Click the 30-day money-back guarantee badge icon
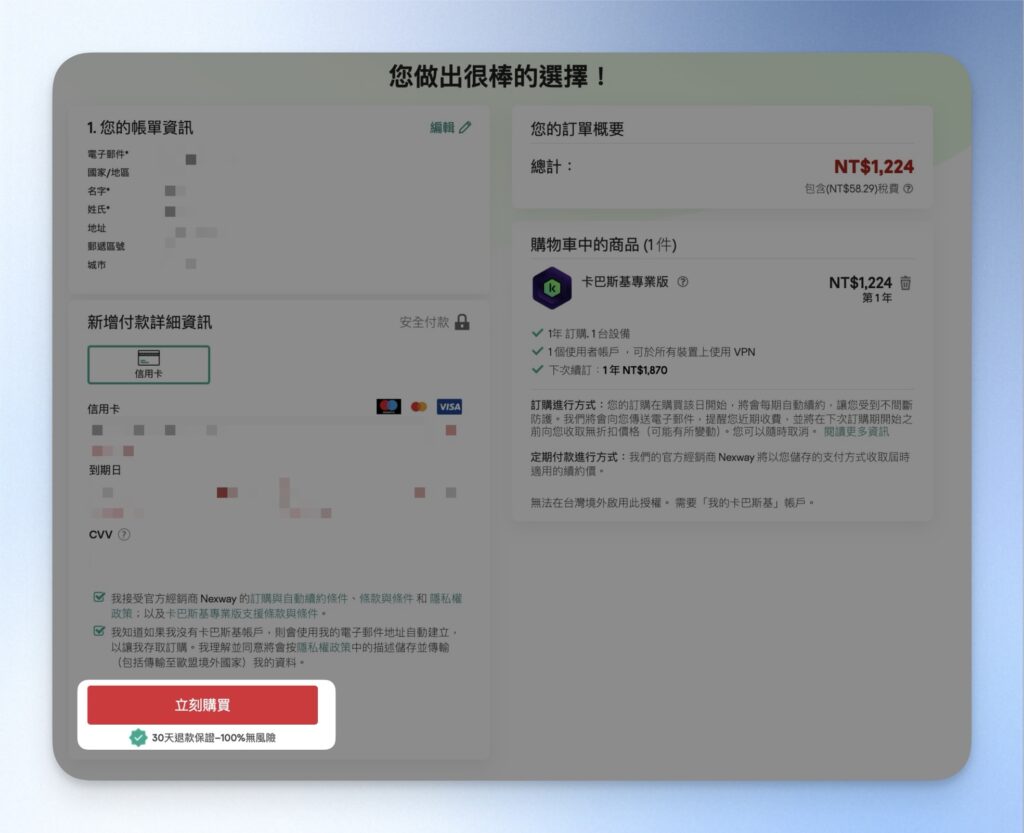This screenshot has height=833, width=1024. click(138, 738)
